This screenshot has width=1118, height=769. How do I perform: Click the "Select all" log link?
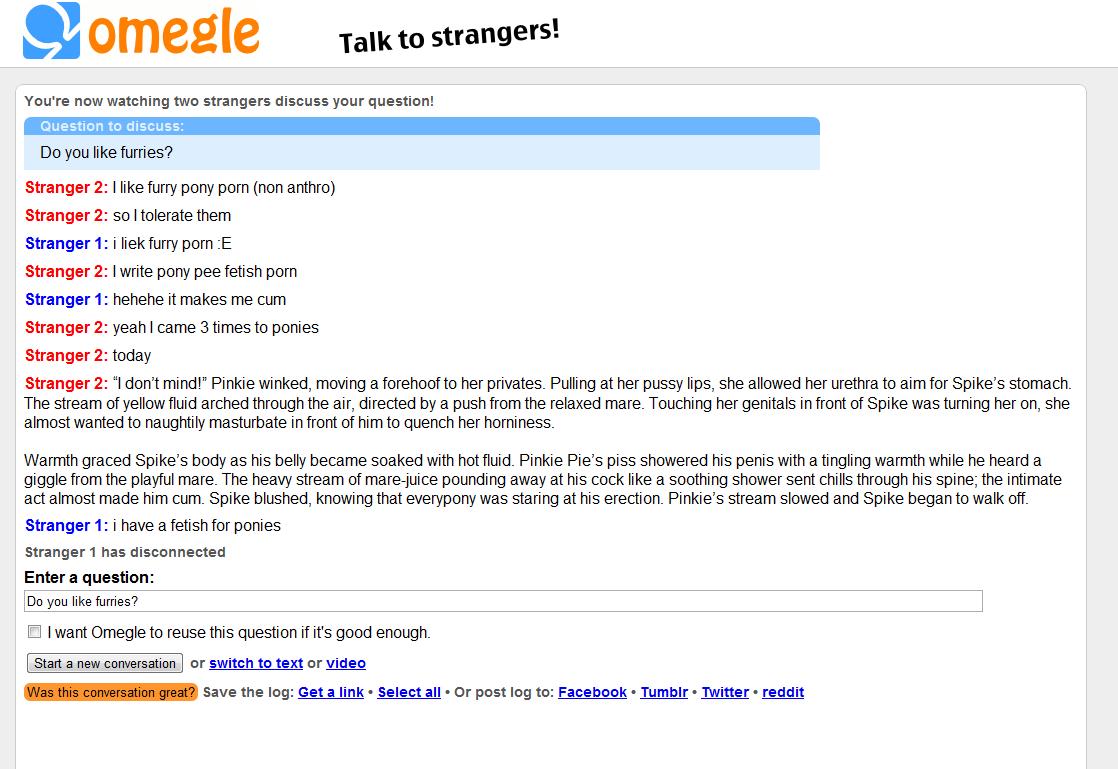click(409, 692)
